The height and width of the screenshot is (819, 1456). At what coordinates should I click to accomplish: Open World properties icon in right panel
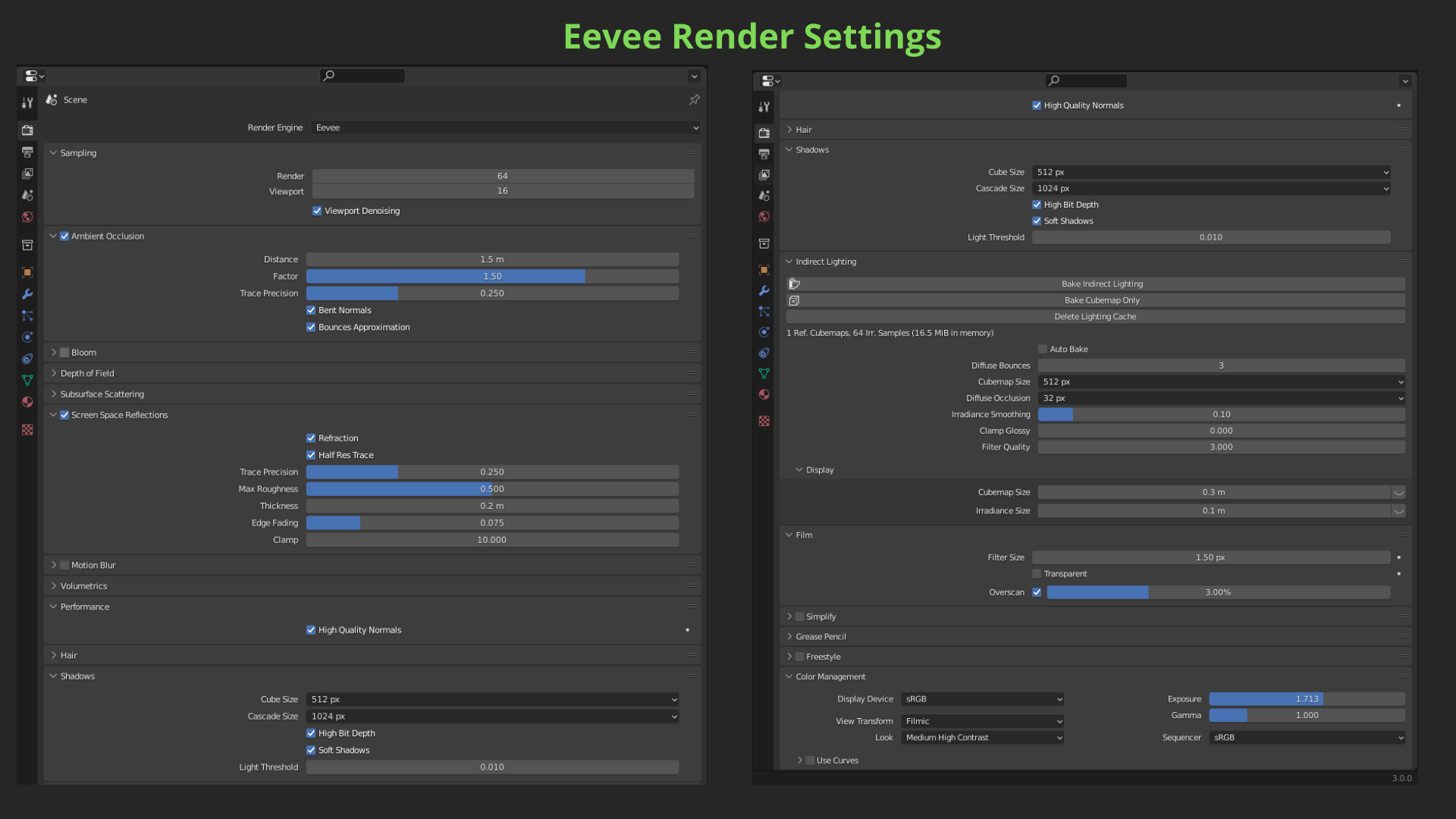[764, 217]
